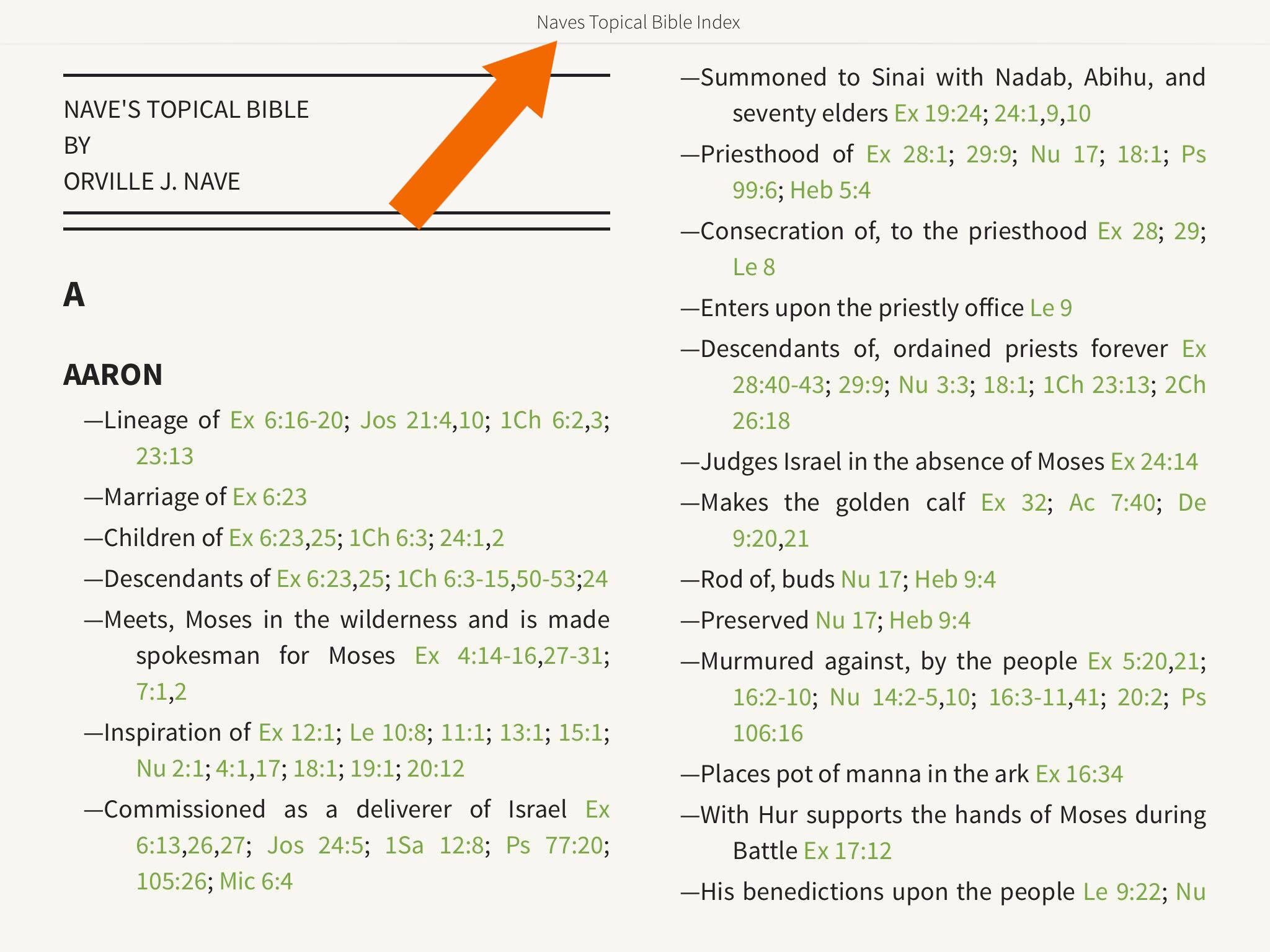
Task: Follow the Jos 21:4 verse link
Action: (406, 421)
